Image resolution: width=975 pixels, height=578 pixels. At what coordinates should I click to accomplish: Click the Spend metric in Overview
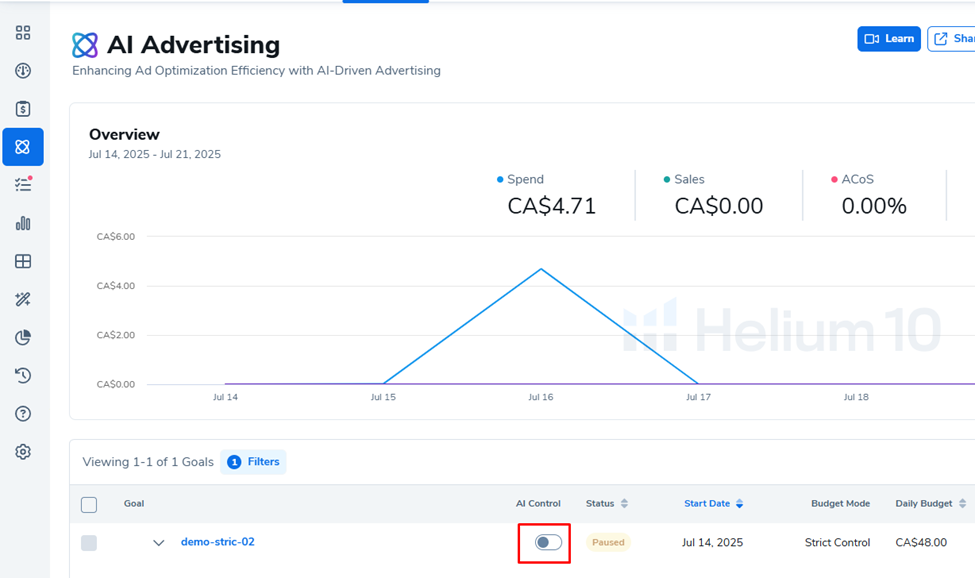[x=551, y=195]
